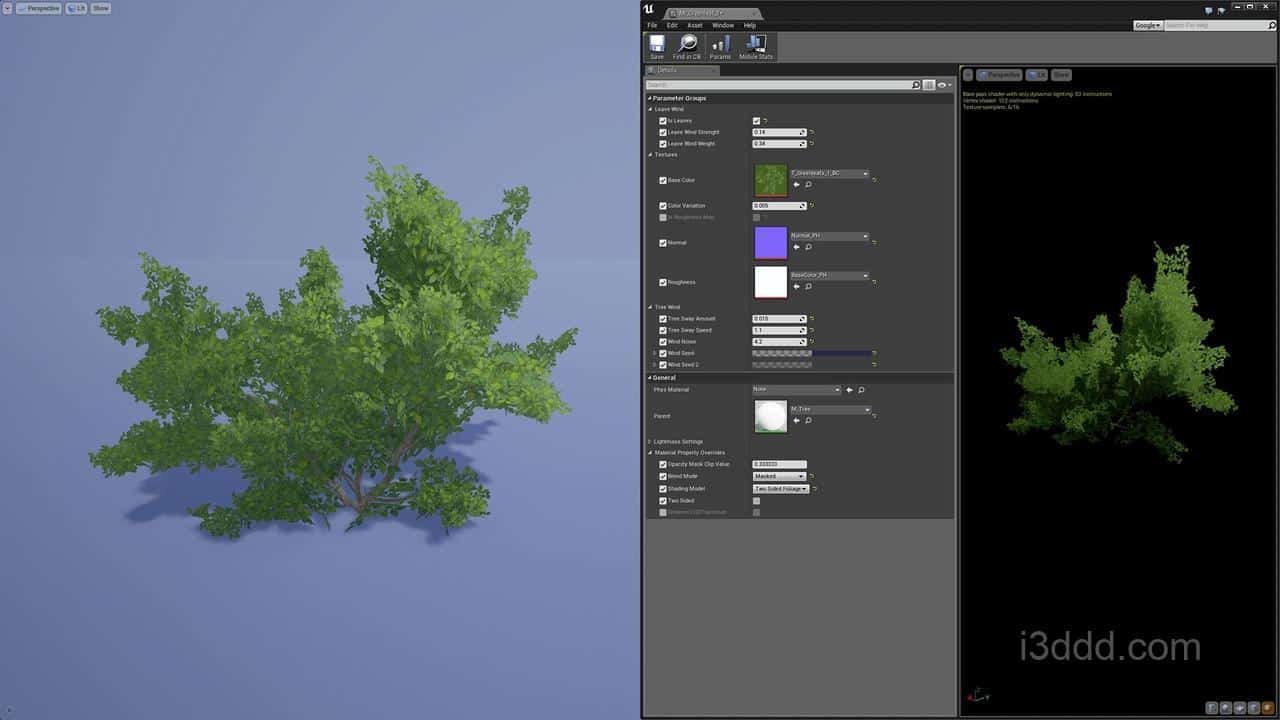
Task: Open the Blend Mode dropdown set to Masked
Action: [x=779, y=477]
